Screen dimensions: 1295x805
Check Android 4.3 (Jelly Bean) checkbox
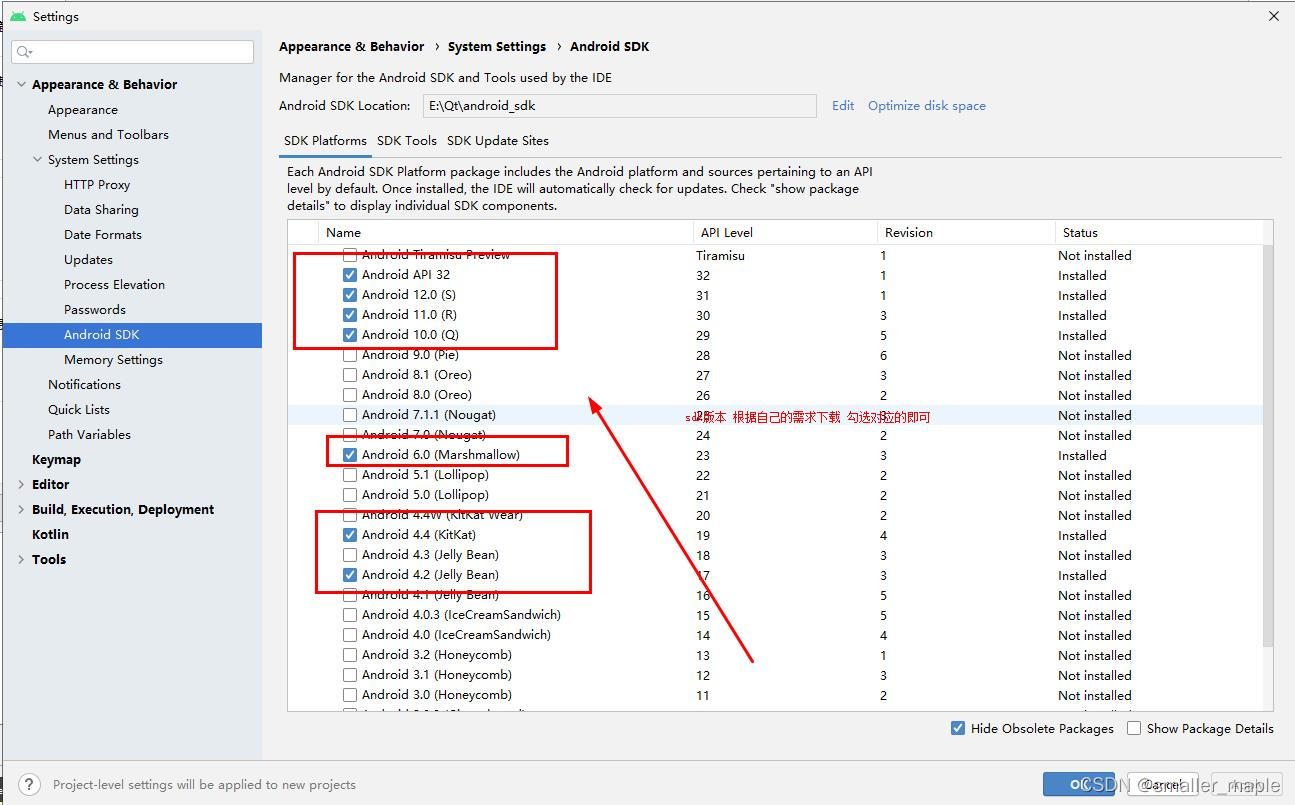350,555
